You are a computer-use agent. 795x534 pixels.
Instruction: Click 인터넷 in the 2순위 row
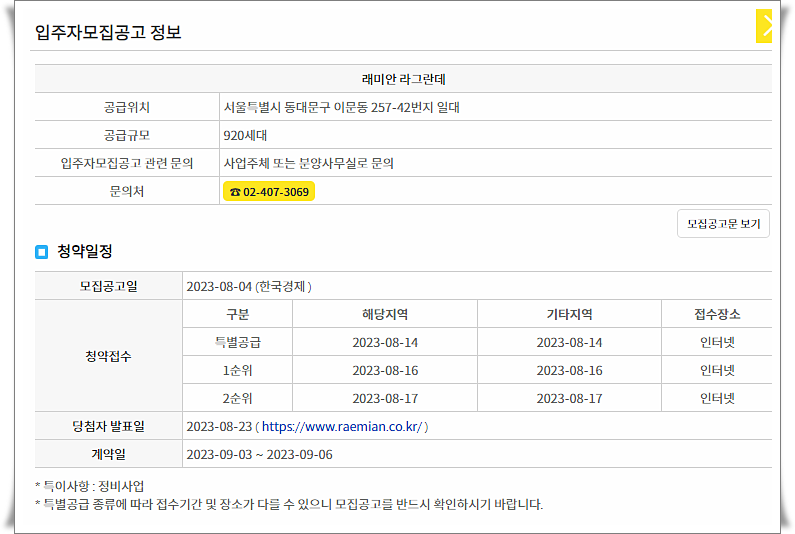[x=717, y=399]
